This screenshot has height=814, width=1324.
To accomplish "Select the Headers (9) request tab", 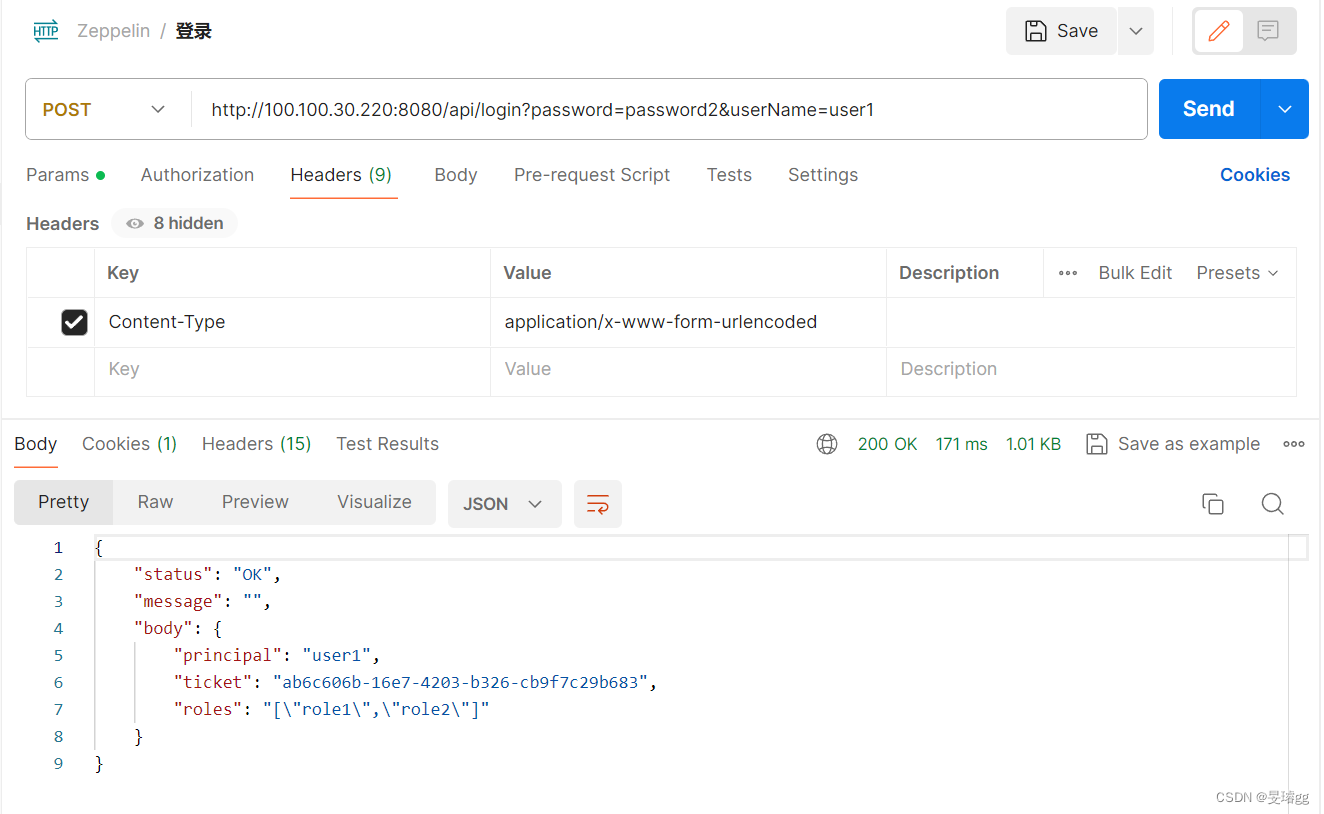I will tap(341, 175).
